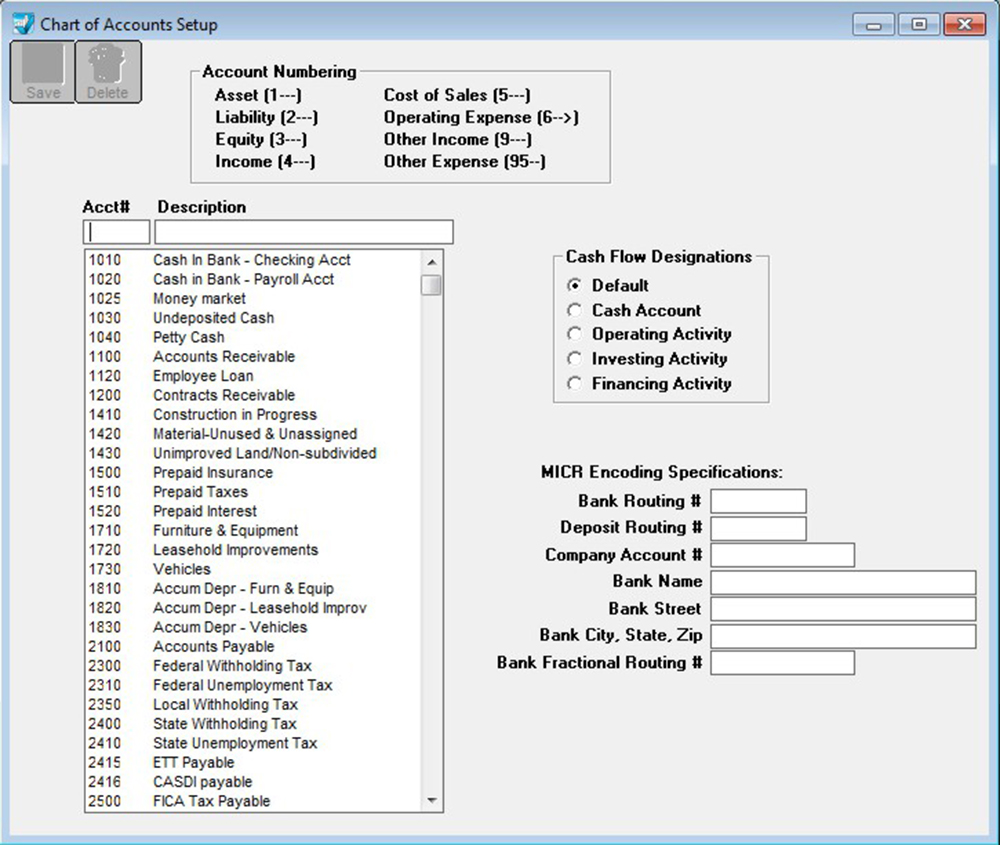Click the account list scrollbar thumb

pyautogui.click(x=431, y=285)
